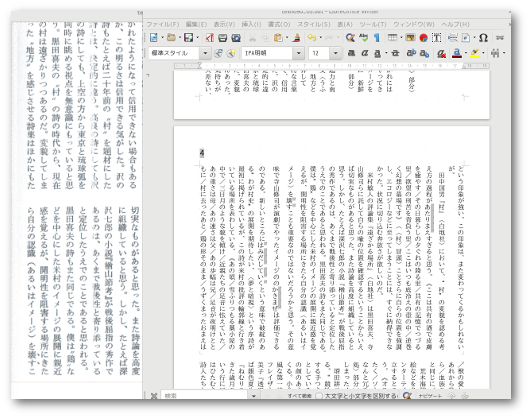Open the New Document dropdown arrow

point(162,38)
